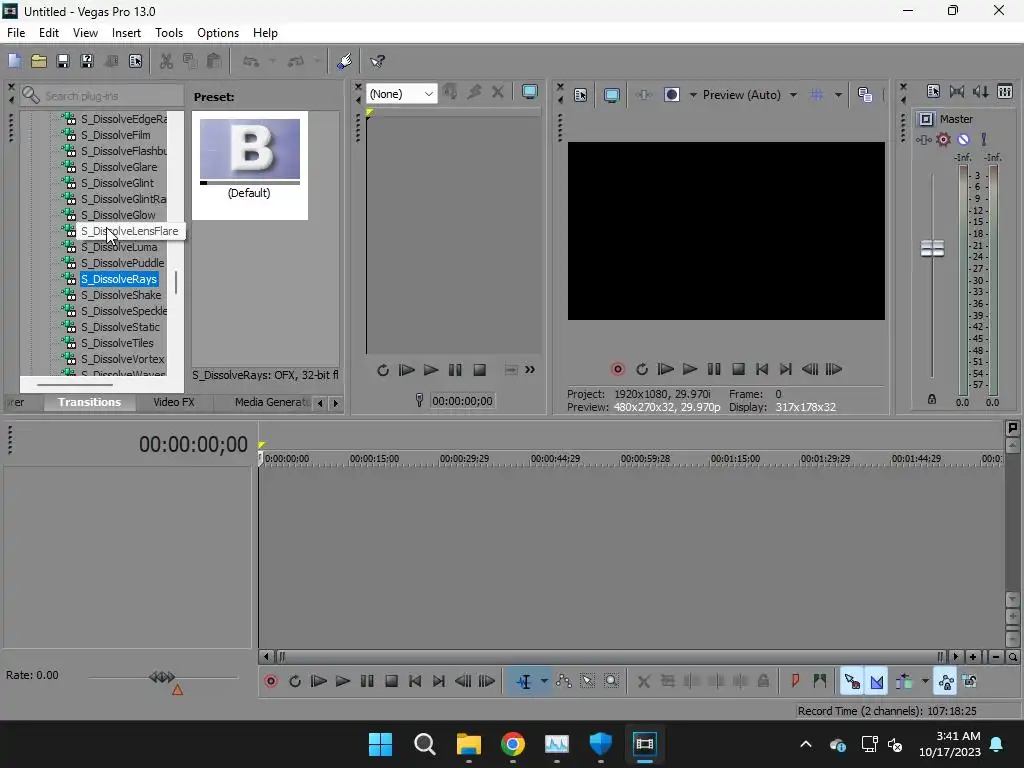Click the Overlays grid icon in preview
The width and height of the screenshot is (1024, 768).
(x=816, y=95)
